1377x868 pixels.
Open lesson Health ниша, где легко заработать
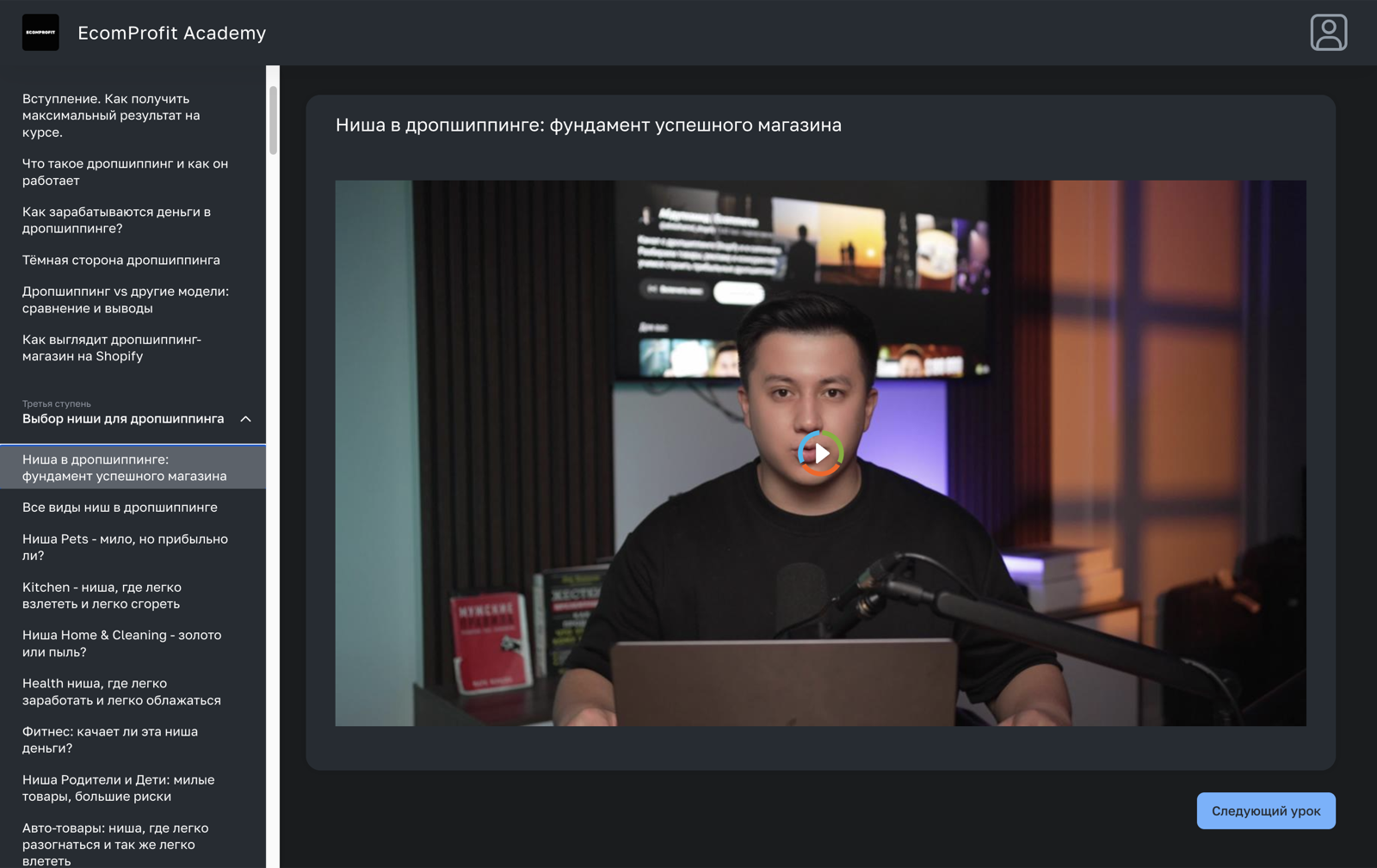pyautogui.click(x=133, y=692)
